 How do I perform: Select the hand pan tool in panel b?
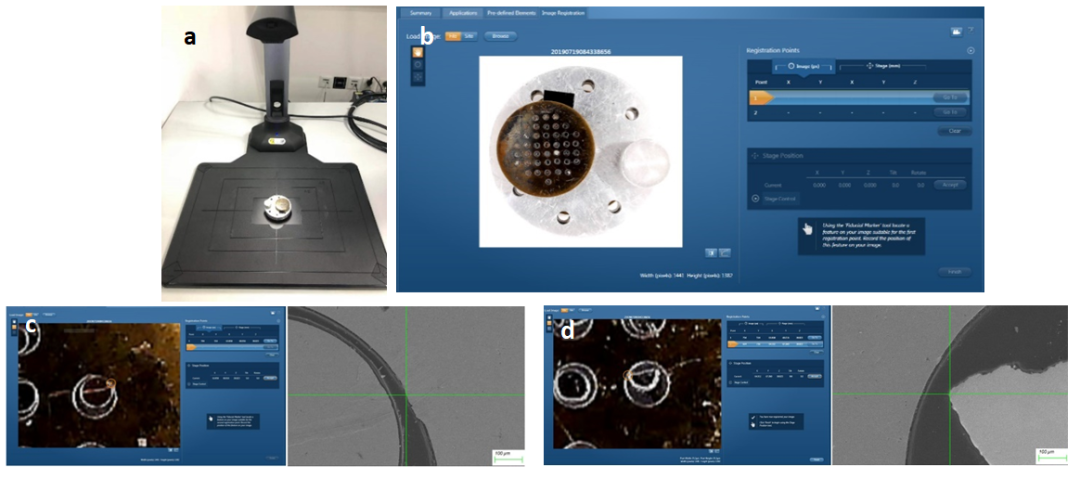point(418,51)
